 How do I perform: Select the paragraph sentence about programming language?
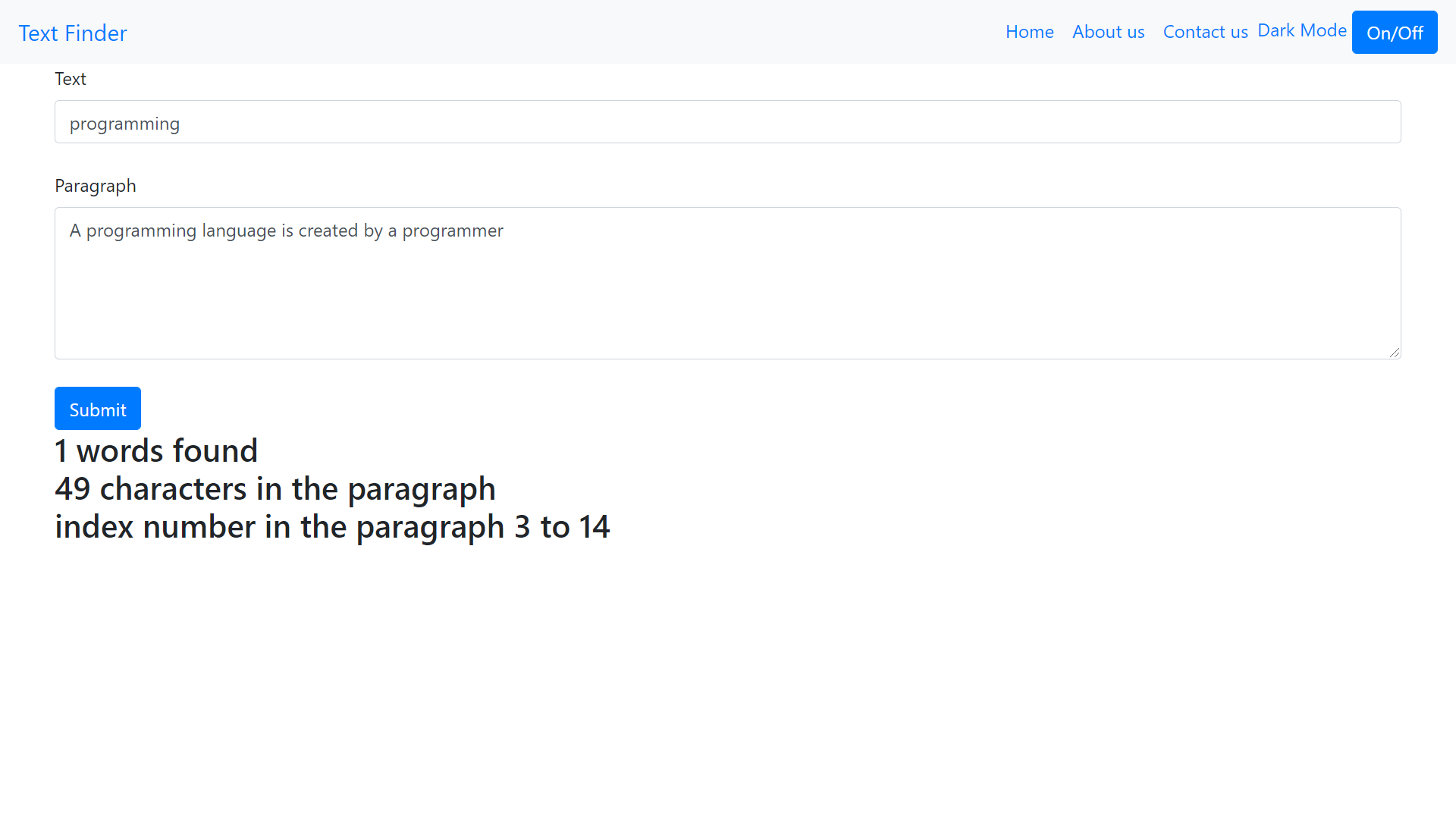point(286,231)
